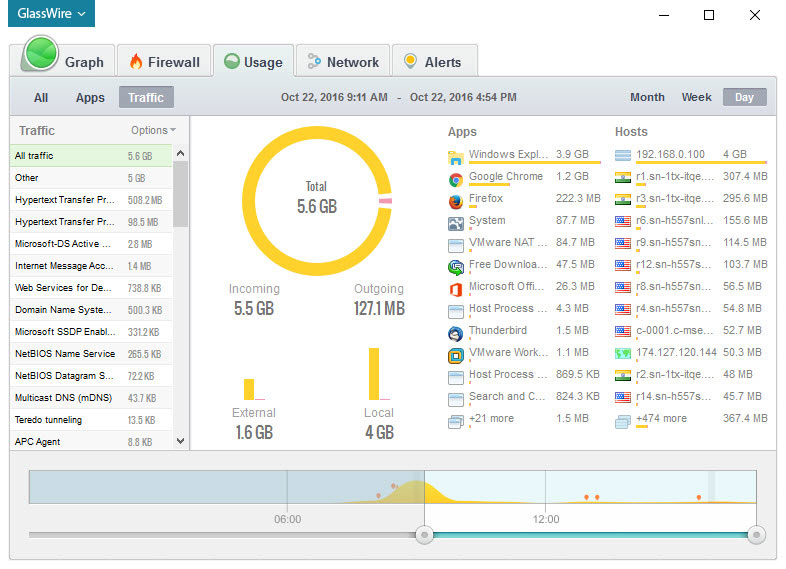
Task: Click the right timeline range slider handle
Action: (756, 535)
